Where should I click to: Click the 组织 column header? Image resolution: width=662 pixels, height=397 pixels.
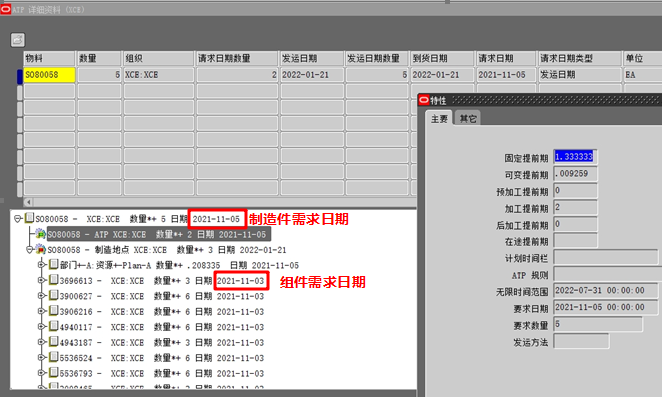(159, 58)
